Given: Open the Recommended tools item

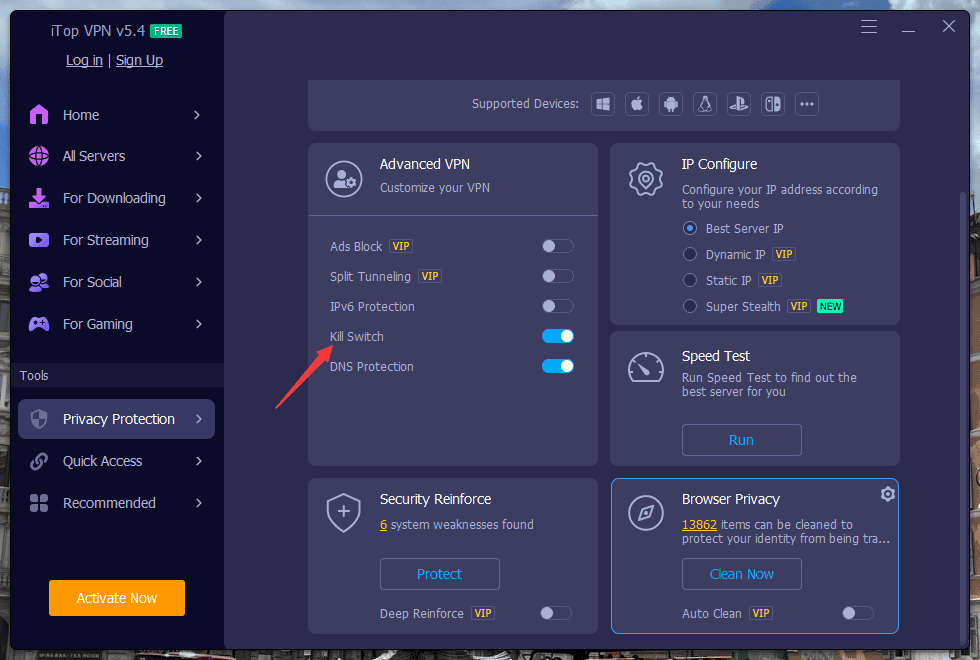Looking at the screenshot, I should point(116,503).
